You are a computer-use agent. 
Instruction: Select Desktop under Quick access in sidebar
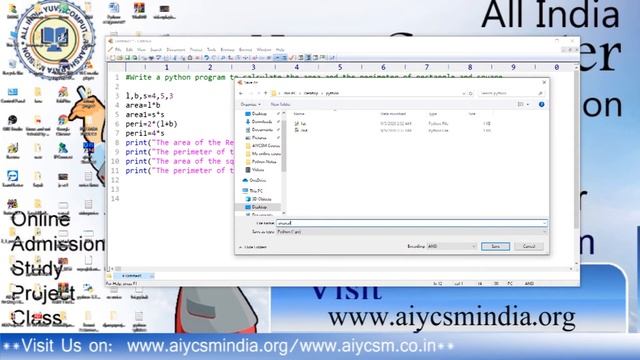click(258, 114)
